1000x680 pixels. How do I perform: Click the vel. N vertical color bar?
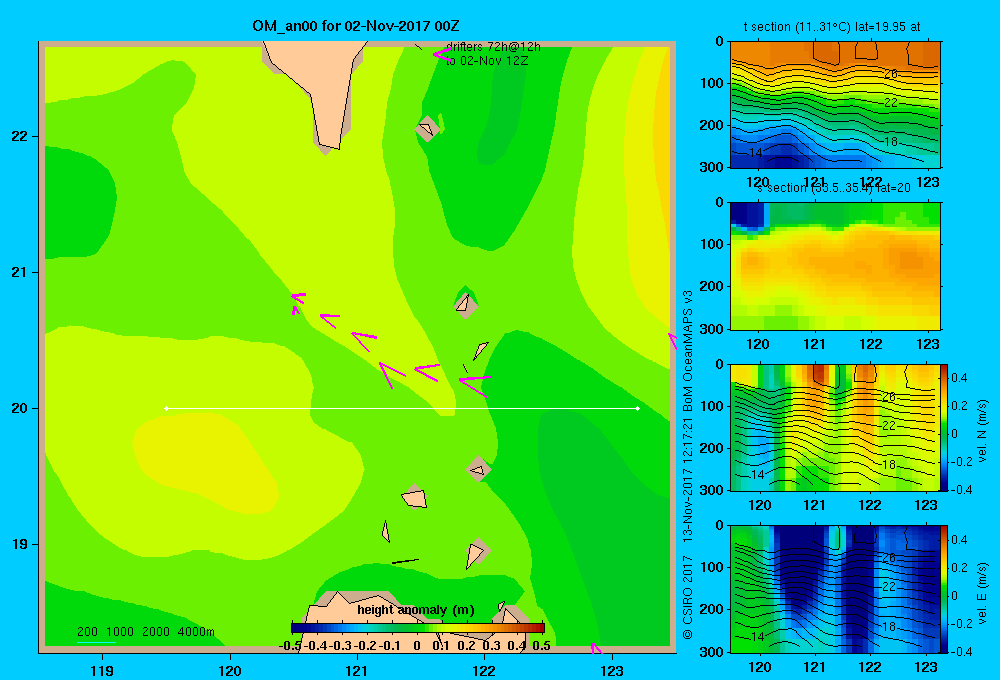pos(944,427)
